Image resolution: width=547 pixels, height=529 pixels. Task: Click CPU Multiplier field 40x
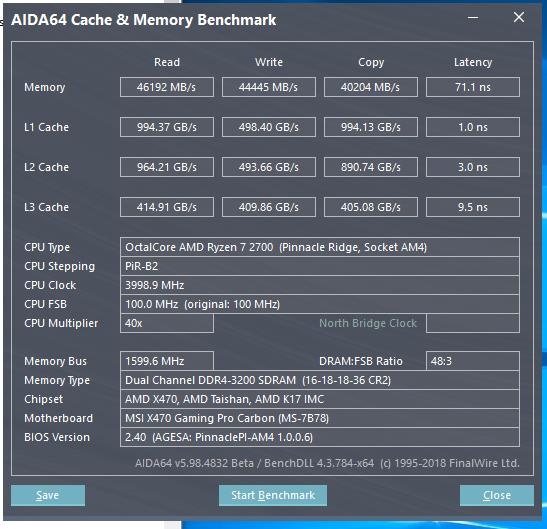point(167,323)
